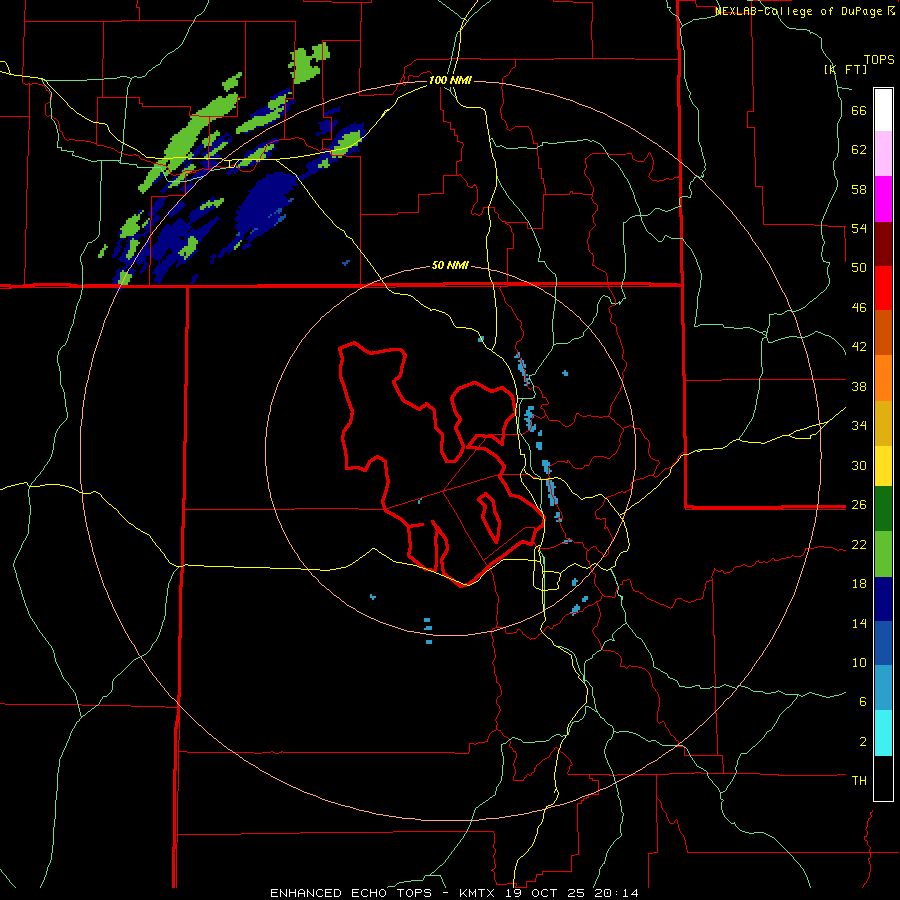This screenshot has width=900, height=900.
Task: Click the white swatch in the tops legend
Action: [883, 110]
